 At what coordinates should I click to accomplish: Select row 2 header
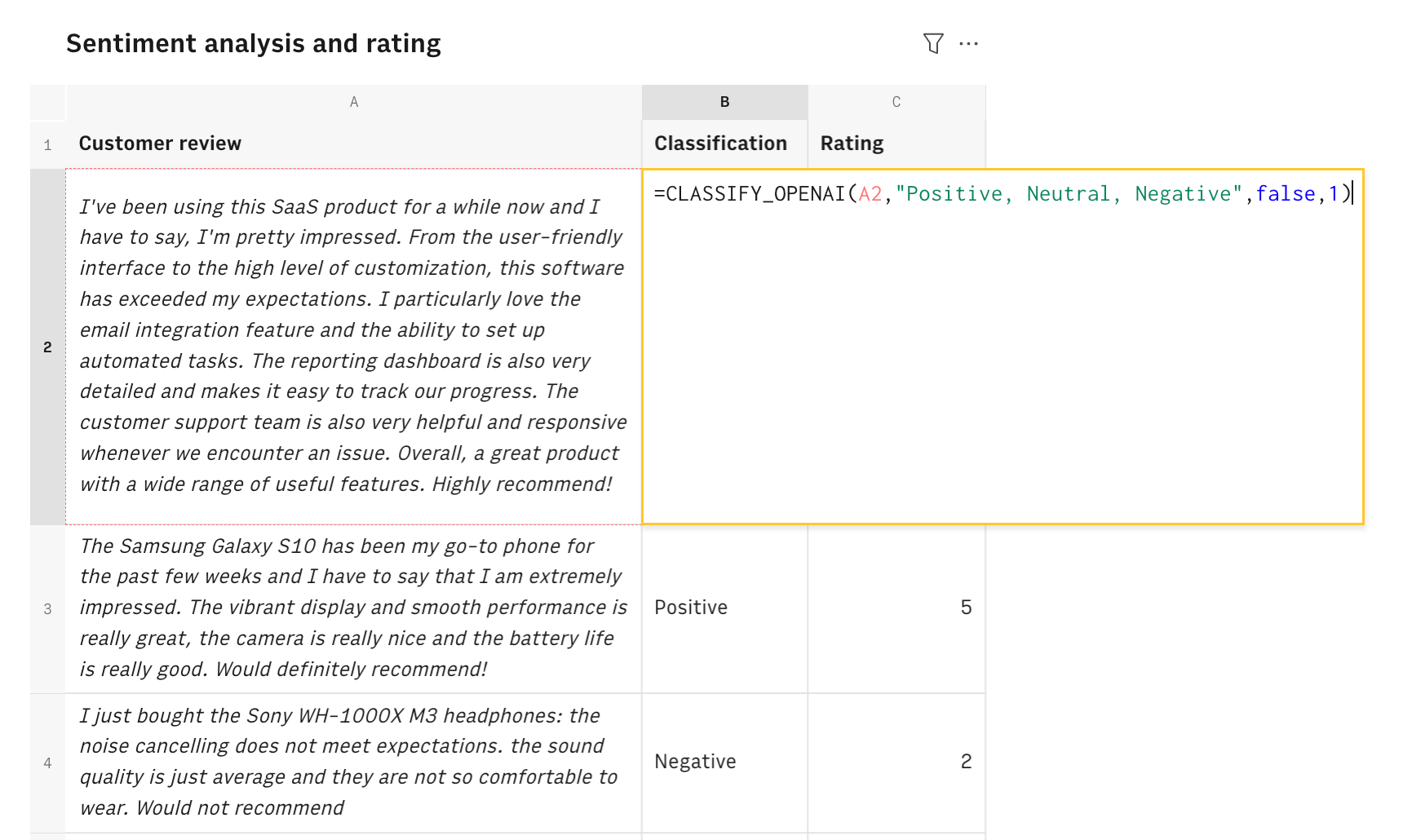(47, 347)
